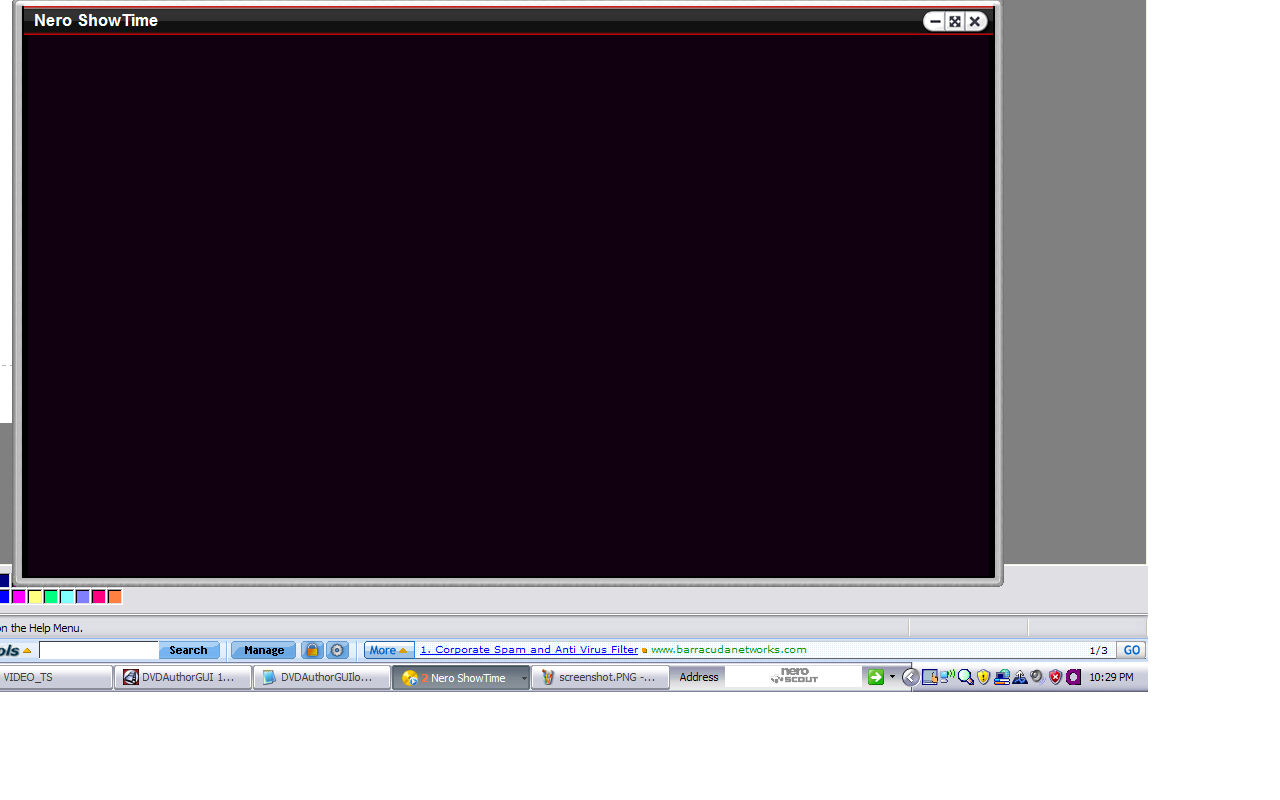1280x800 pixels.
Task: Open the toolbar menu arrow left of the search box
Action: point(26,651)
